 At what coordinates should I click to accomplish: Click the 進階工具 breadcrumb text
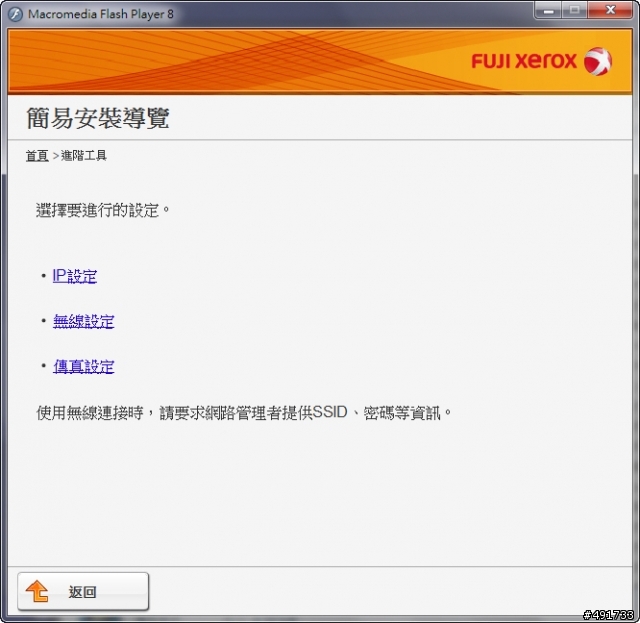(84, 156)
